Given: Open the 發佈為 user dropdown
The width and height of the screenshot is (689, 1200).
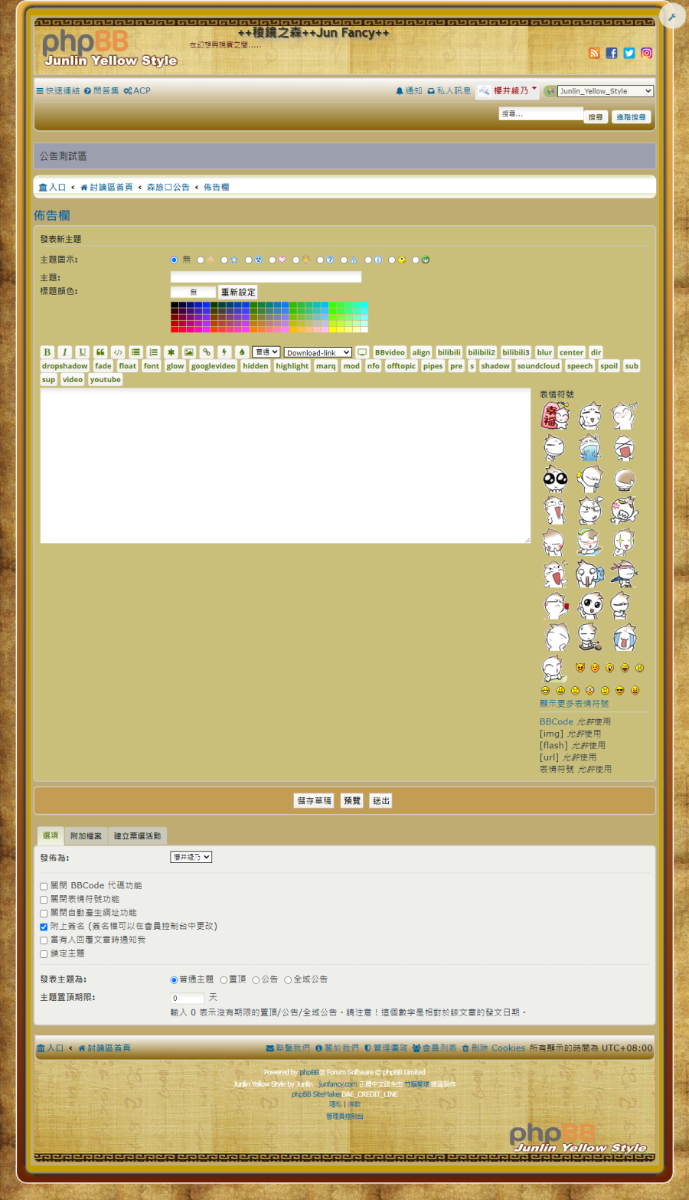Looking at the screenshot, I should coord(191,857).
